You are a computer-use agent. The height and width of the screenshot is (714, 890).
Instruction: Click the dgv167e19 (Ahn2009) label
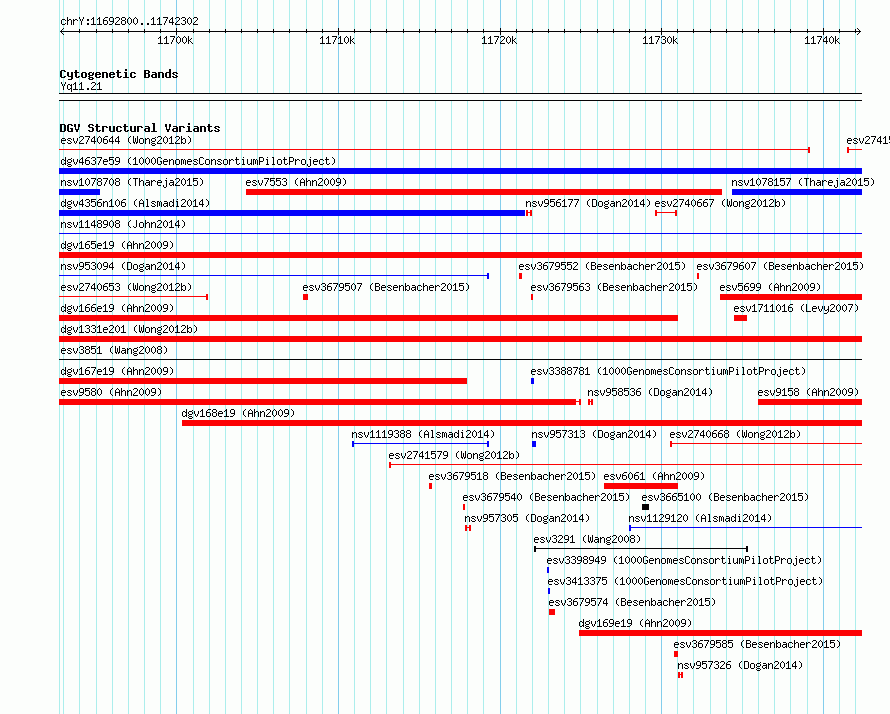coord(117,371)
